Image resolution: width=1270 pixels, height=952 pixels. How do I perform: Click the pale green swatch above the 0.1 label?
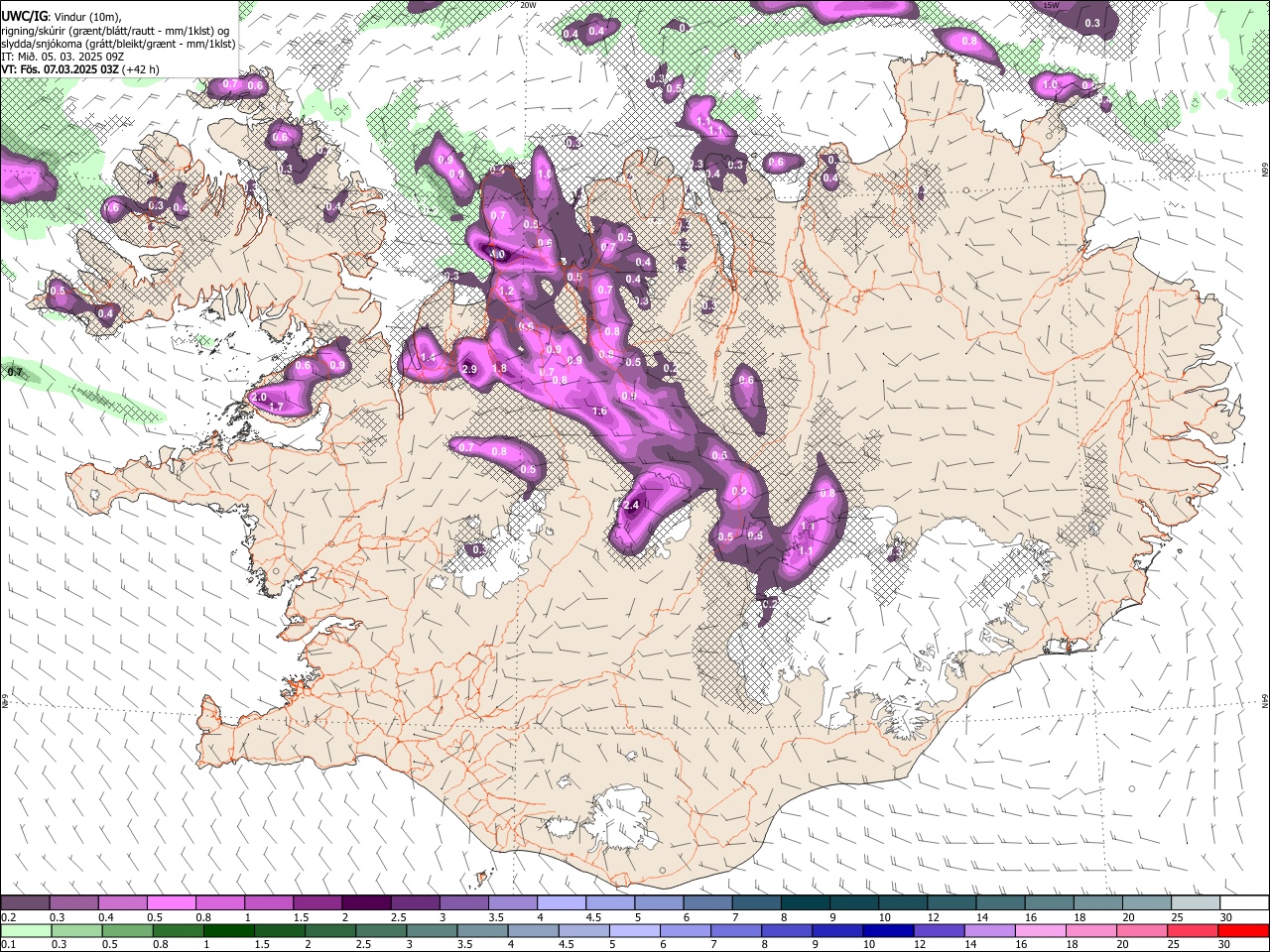click(26, 930)
